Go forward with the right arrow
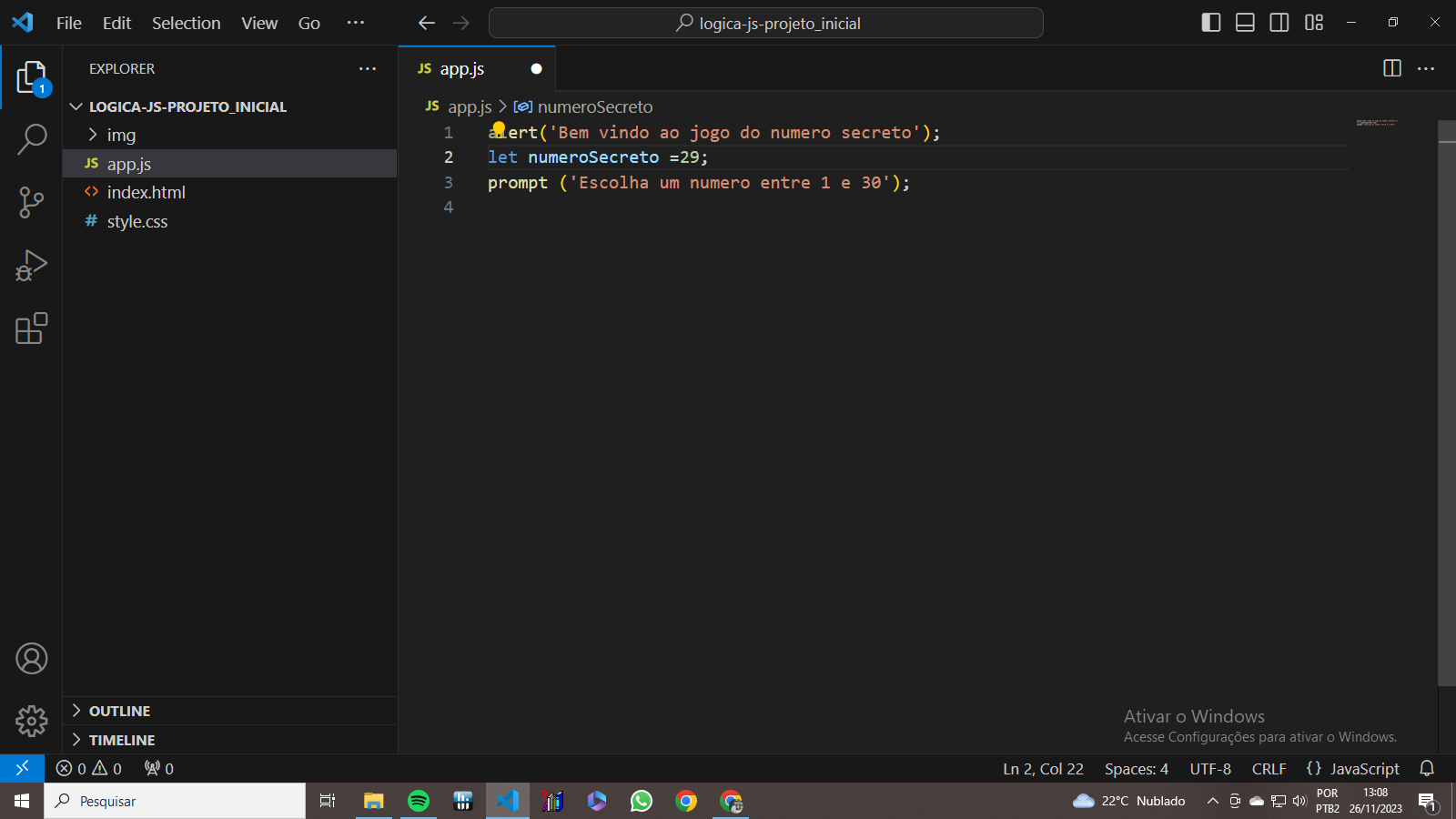 461,23
